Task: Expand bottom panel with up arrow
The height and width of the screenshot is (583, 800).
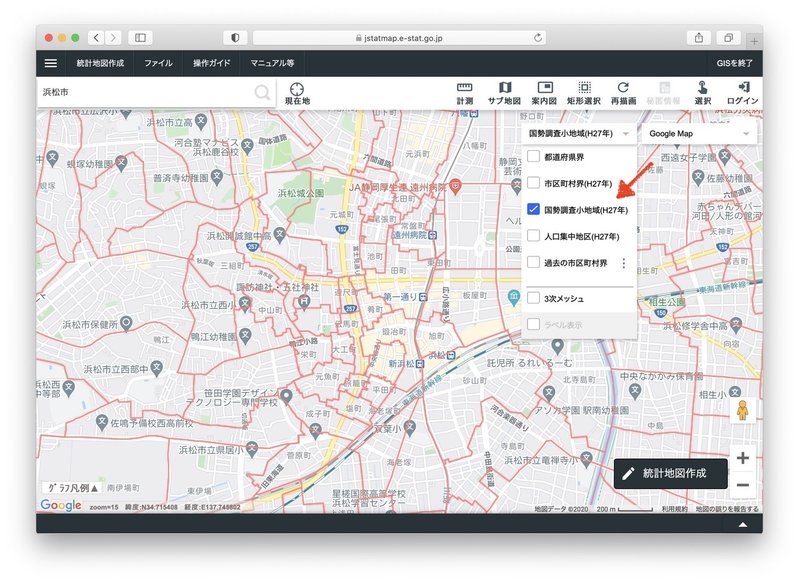Action: tap(743, 524)
